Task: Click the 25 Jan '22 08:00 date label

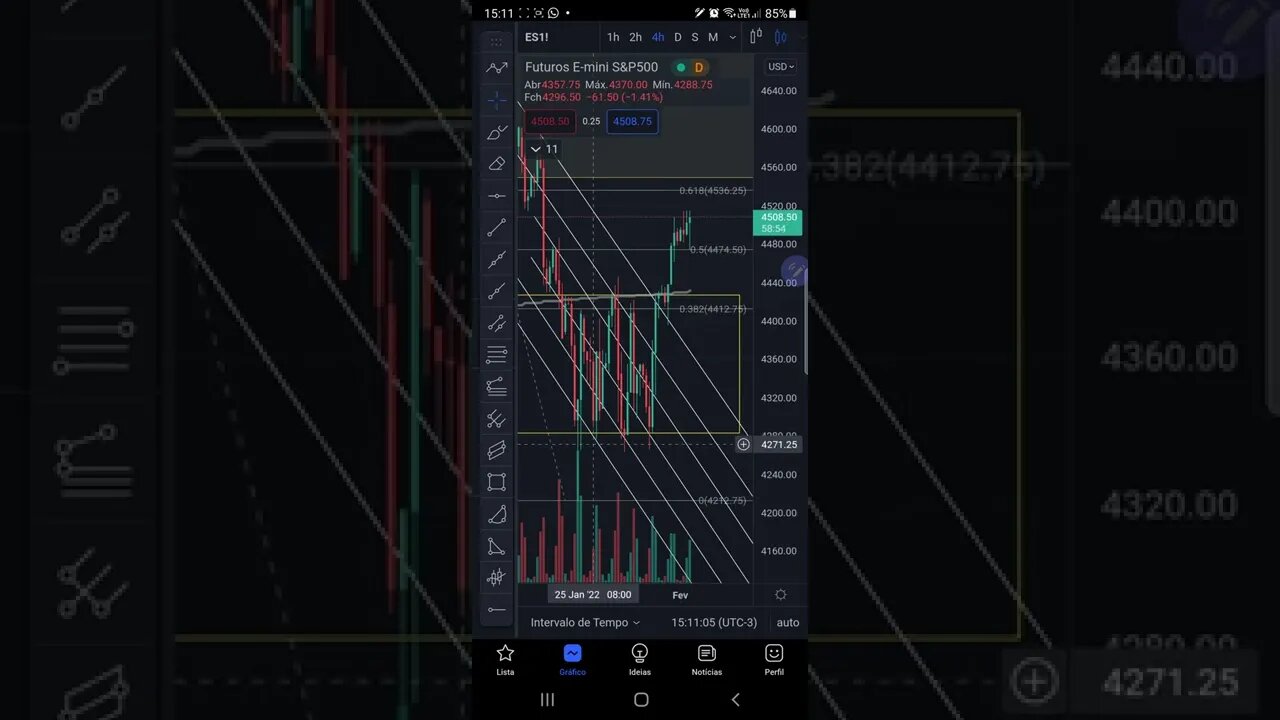Action: tap(593, 595)
